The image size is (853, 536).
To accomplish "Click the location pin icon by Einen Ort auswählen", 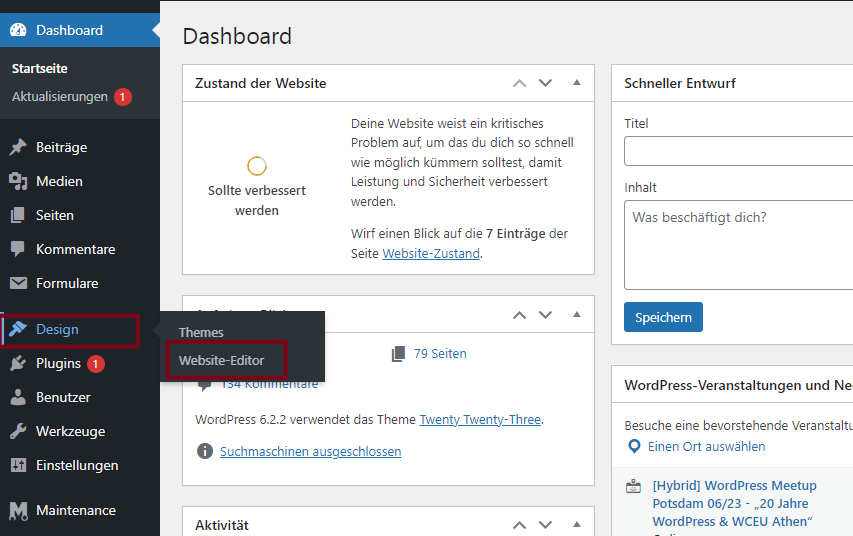I will (634, 447).
